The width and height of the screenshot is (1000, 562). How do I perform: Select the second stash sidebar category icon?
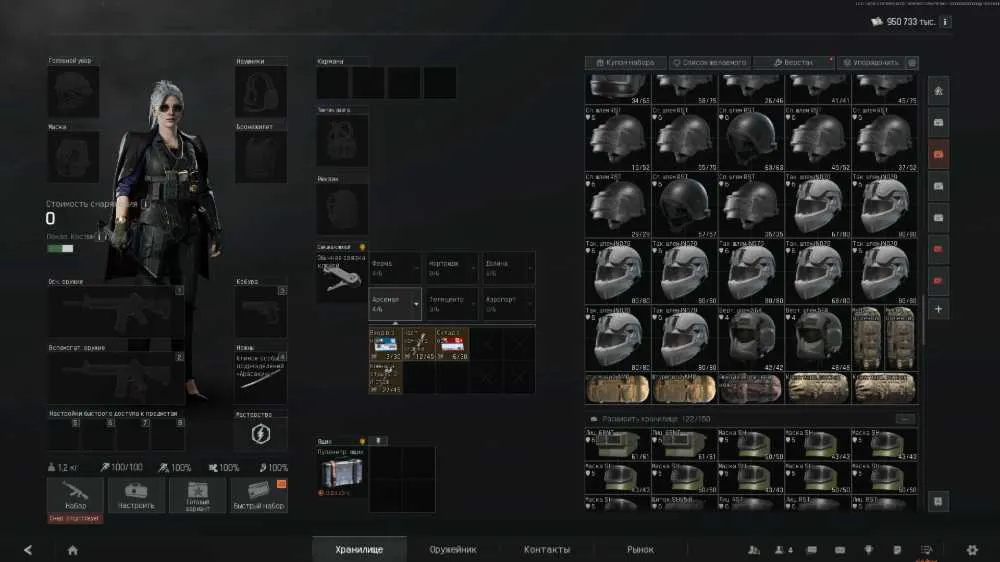point(939,122)
